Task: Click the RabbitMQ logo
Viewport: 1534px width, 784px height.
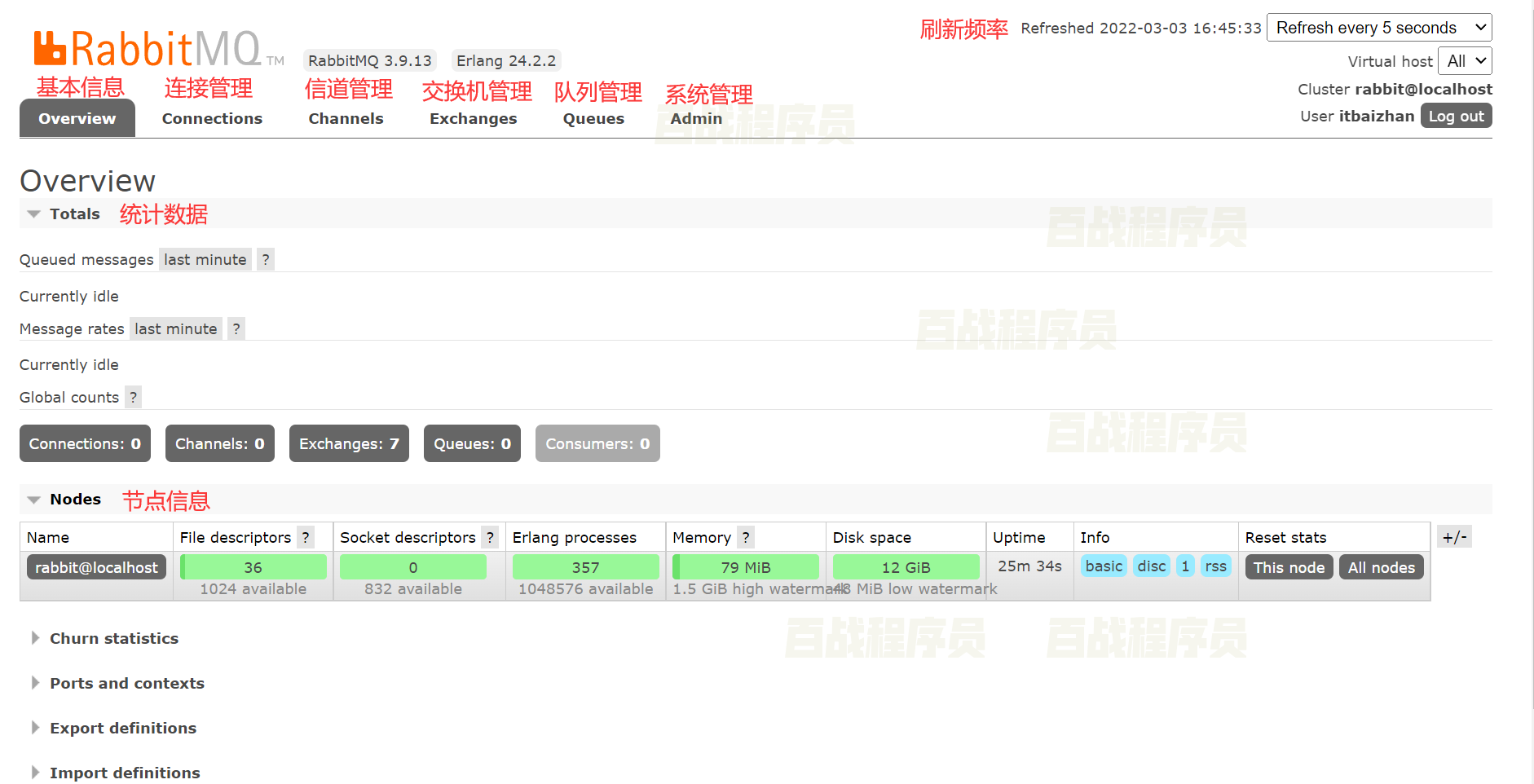Action: click(159, 49)
